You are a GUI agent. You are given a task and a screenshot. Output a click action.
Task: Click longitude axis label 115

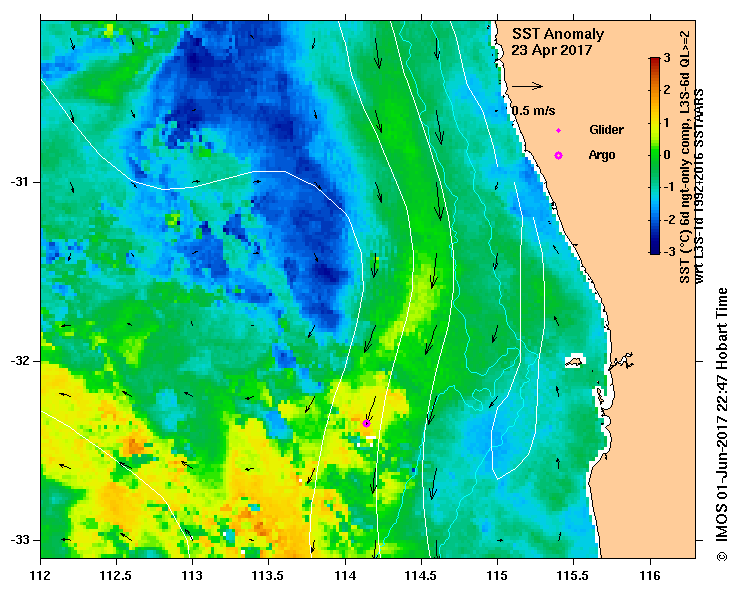497,576
